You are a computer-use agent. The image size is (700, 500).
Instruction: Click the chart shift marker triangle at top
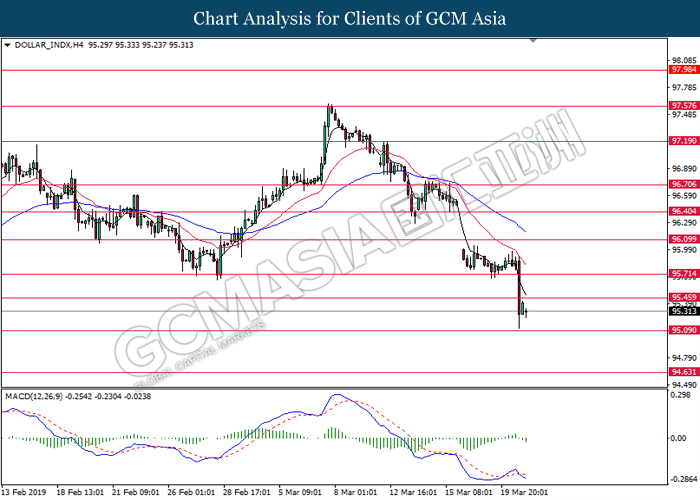(533, 40)
